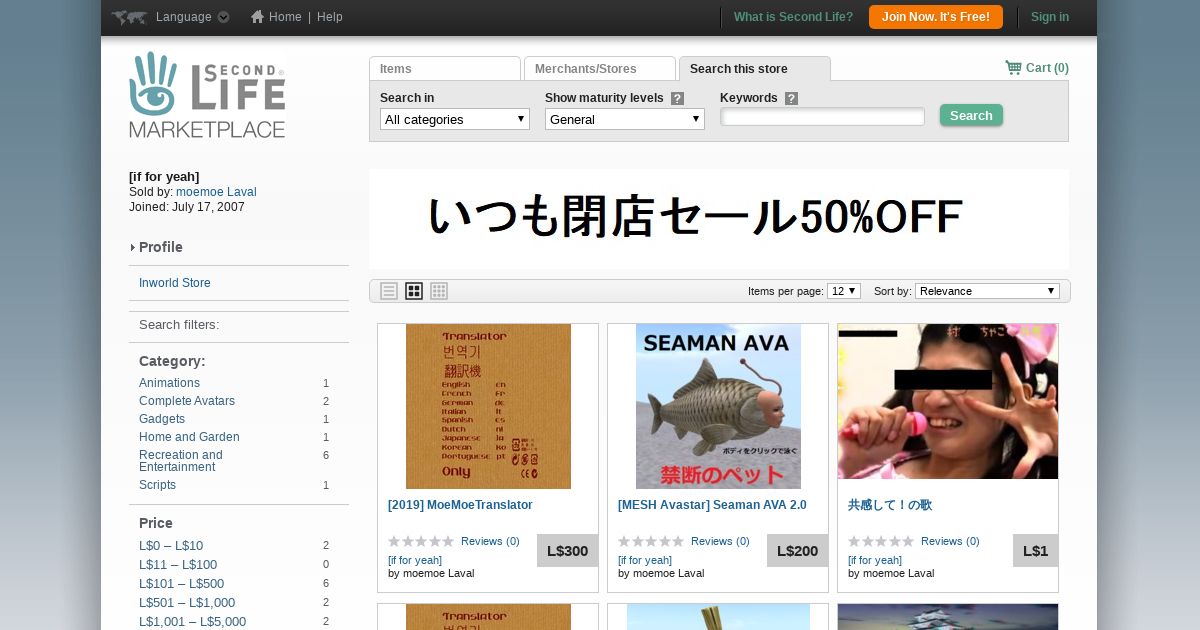Open Reviews (0) for MoeMoeTranslator
The image size is (1200, 630).
pyautogui.click(x=490, y=541)
